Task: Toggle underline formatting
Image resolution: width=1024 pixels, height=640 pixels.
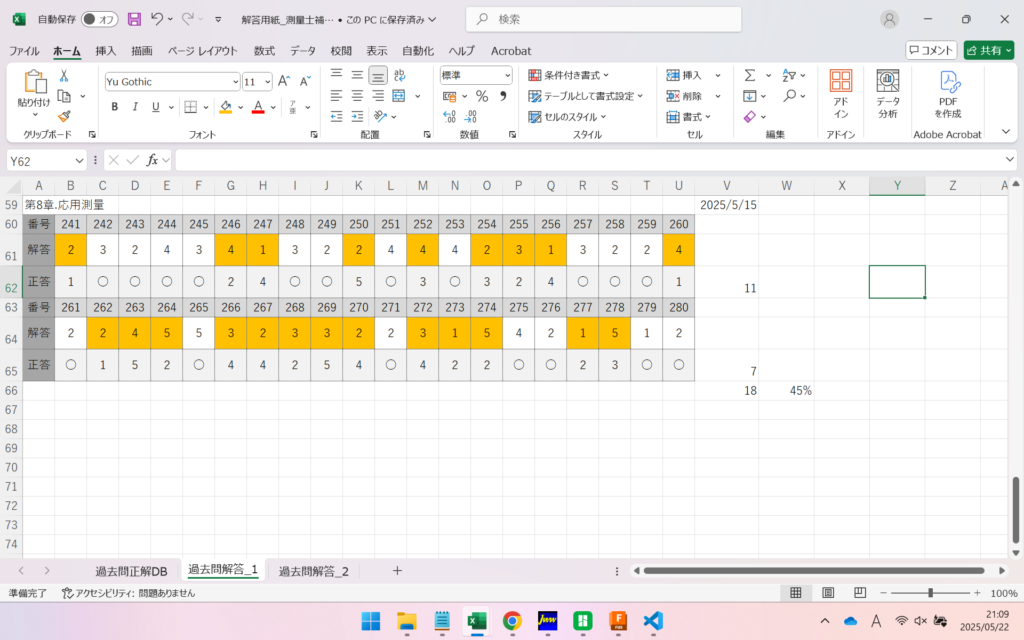Action: 155,106
